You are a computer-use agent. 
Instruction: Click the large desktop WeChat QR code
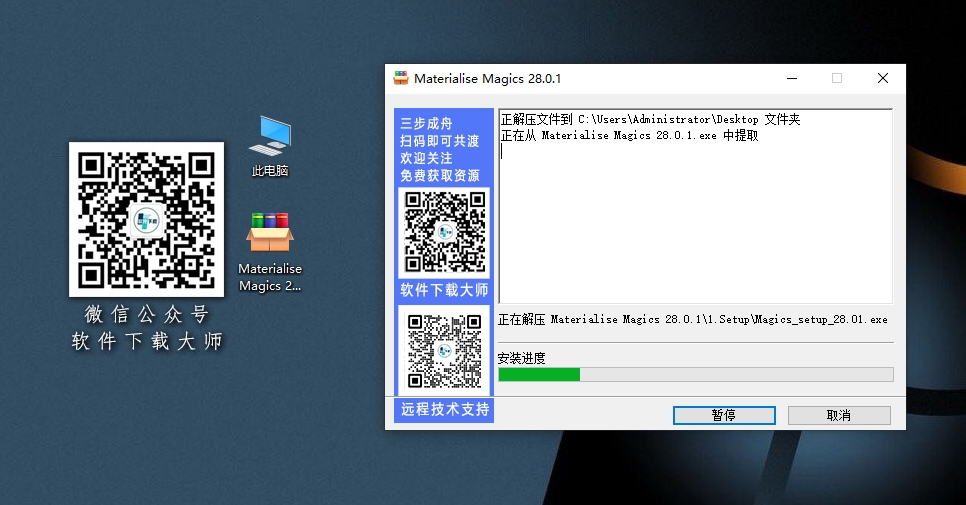(x=146, y=219)
